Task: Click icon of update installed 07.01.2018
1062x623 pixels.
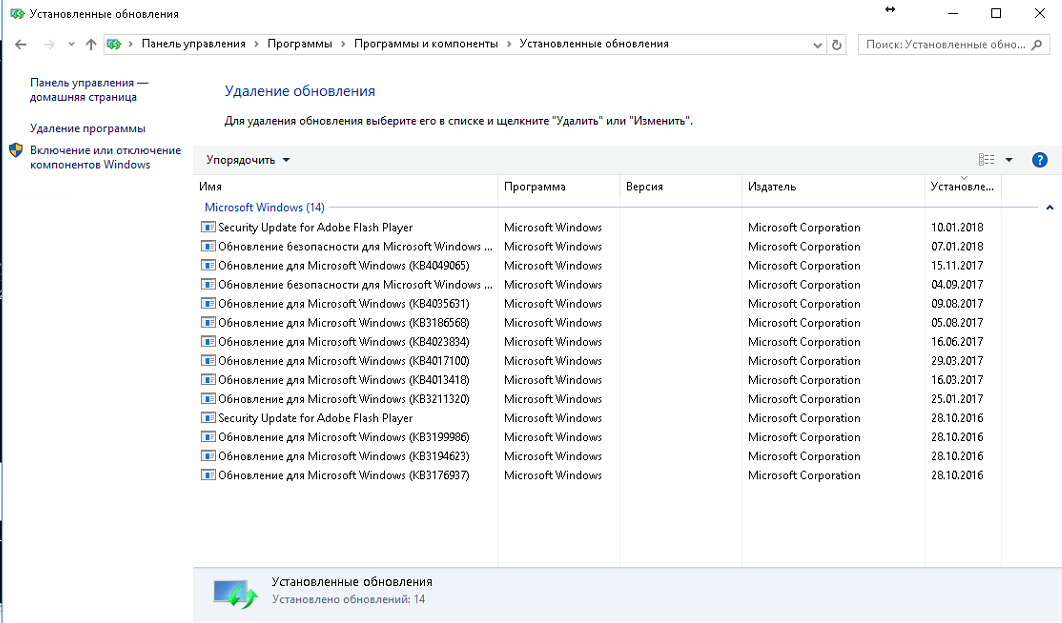Action: pos(208,246)
